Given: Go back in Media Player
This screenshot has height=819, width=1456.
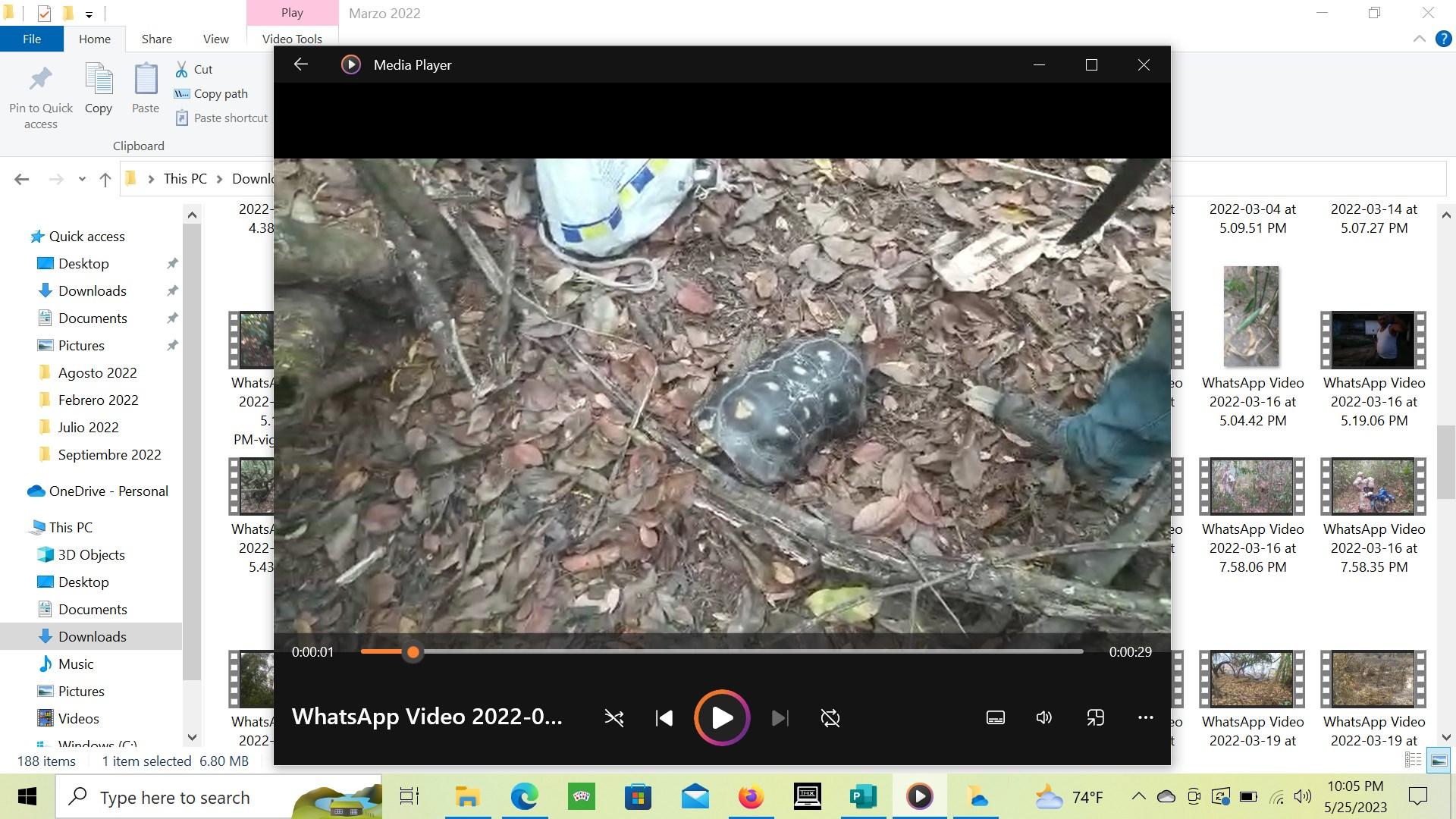Looking at the screenshot, I should (301, 64).
